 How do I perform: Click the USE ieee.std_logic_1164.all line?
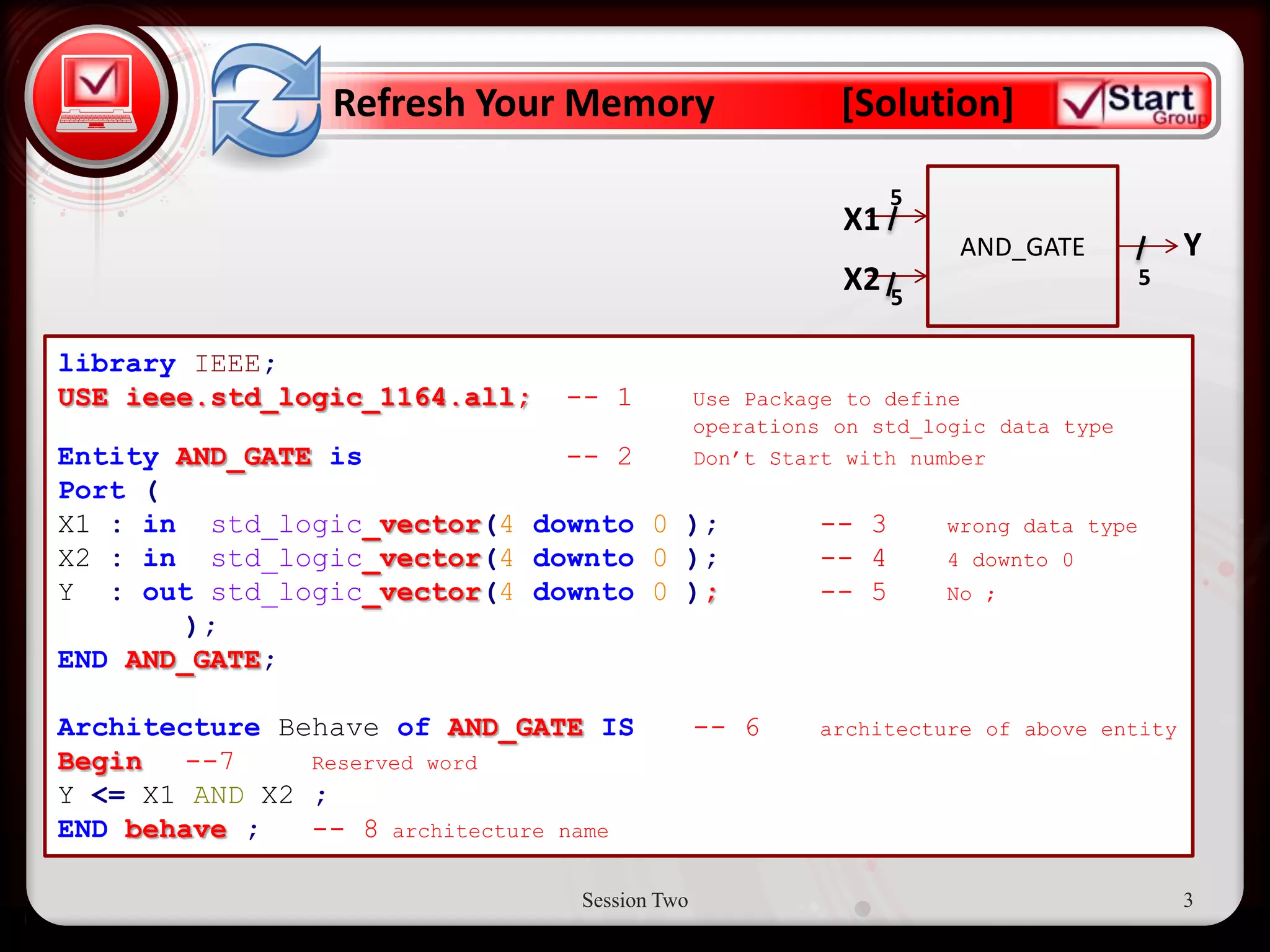(294, 398)
